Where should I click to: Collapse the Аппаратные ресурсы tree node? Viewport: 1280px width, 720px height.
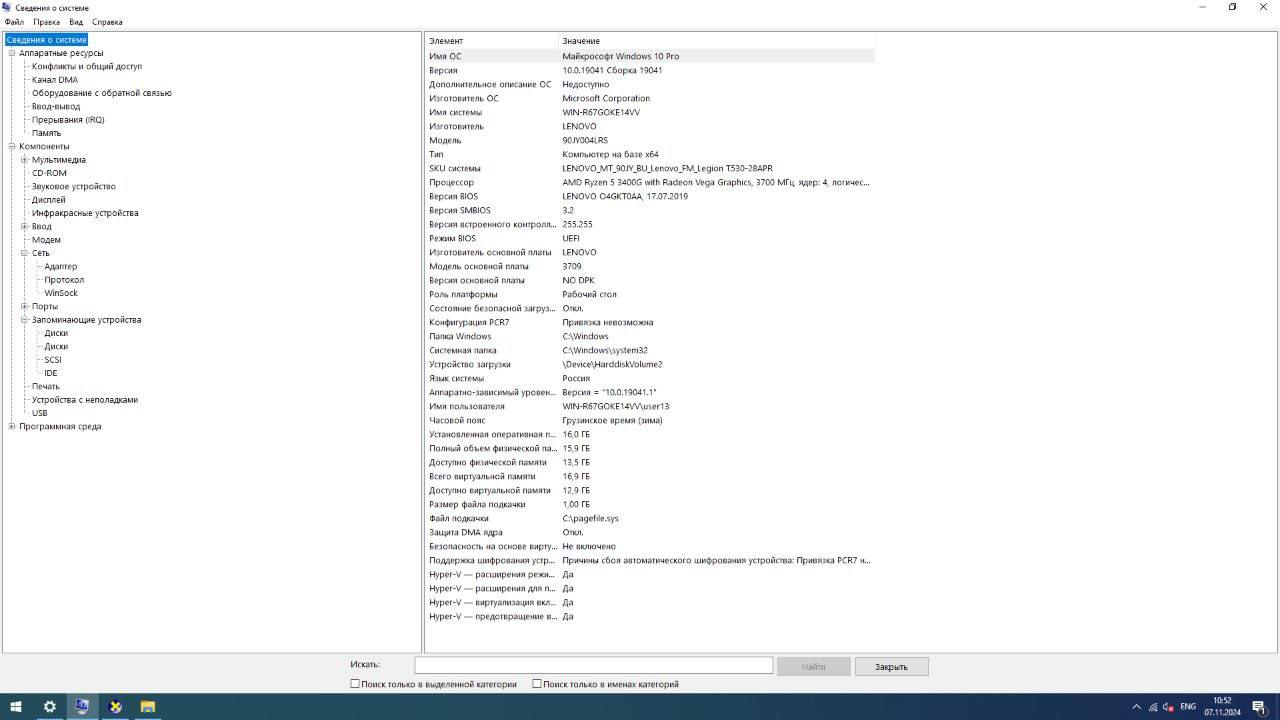[x=12, y=53]
